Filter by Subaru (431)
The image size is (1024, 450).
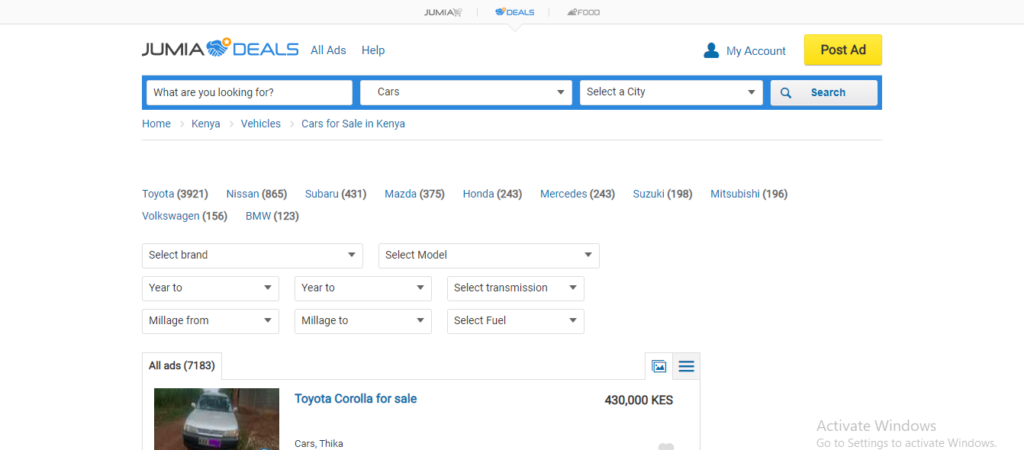336,194
